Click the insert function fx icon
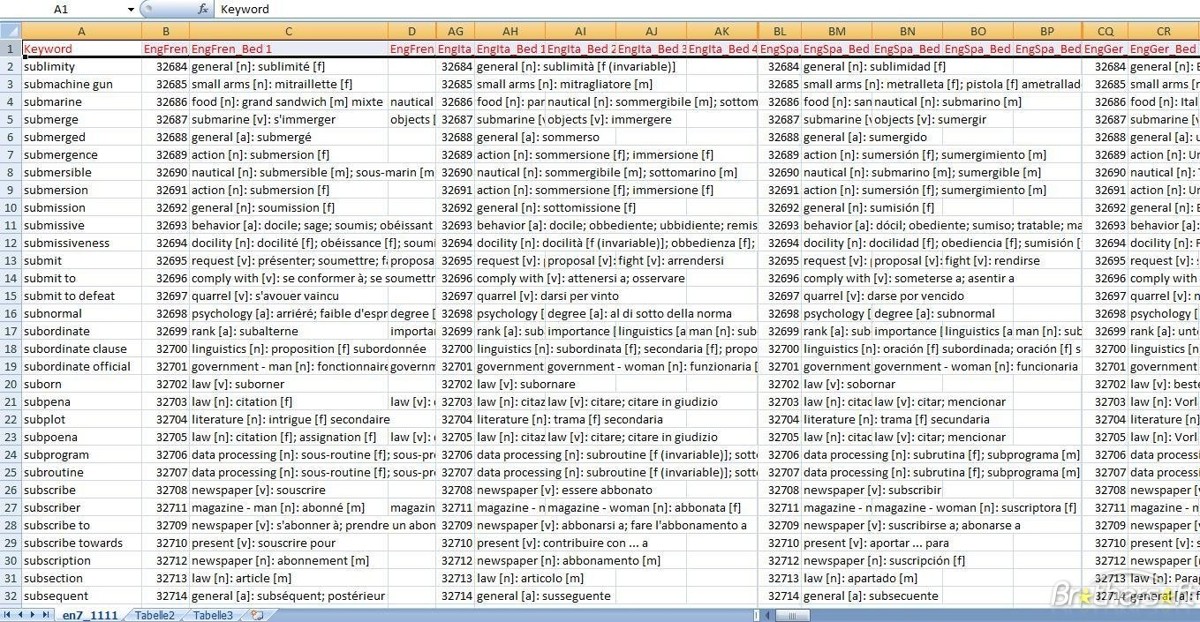 [203, 9]
